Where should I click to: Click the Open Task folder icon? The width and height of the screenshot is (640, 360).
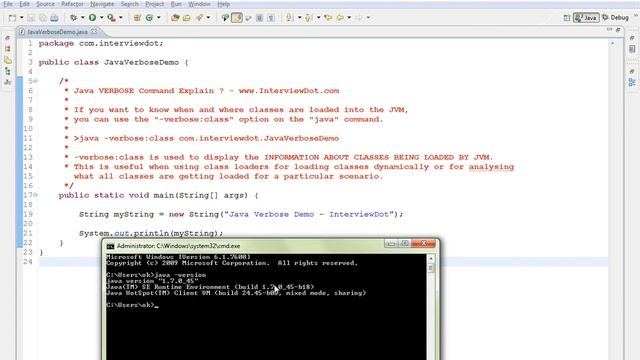tap(187, 18)
